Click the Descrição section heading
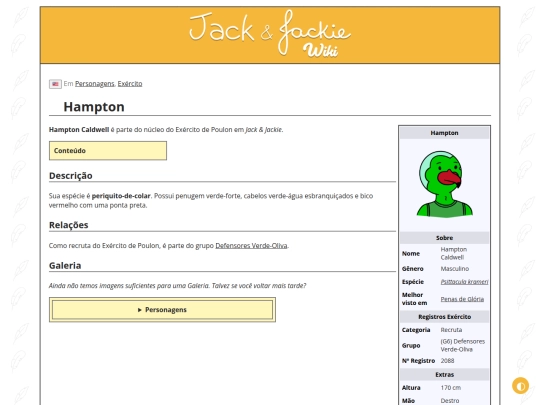The width and height of the screenshot is (540, 405). click(x=71, y=176)
